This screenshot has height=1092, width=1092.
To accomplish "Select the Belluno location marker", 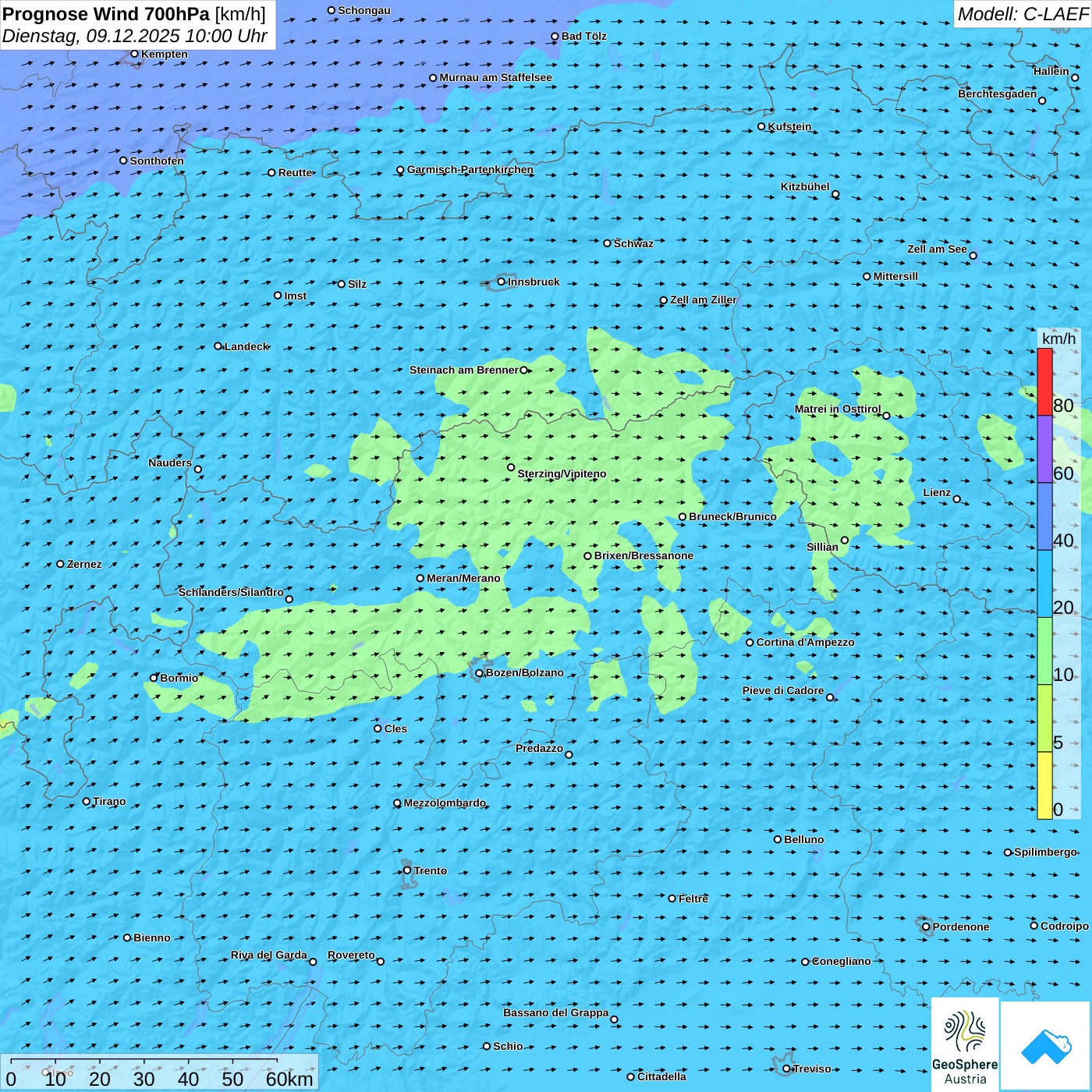I will 778,839.
